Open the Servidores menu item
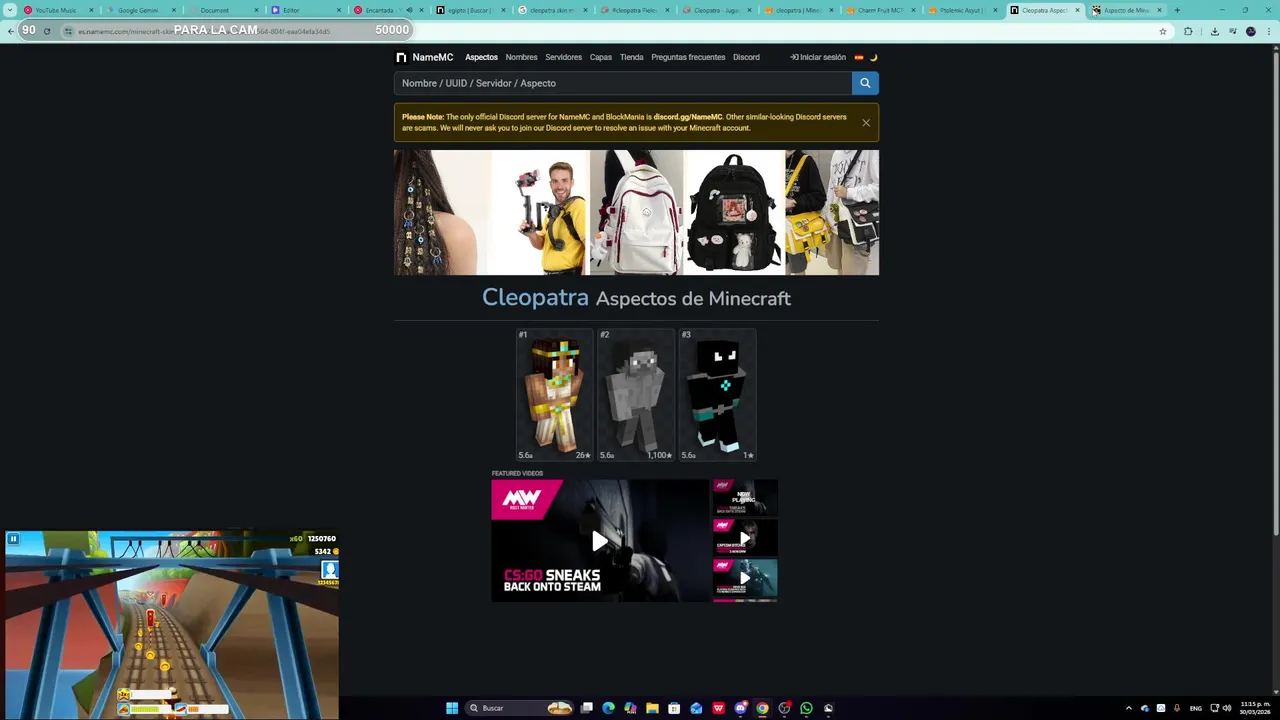The width and height of the screenshot is (1280, 720). [563, 57]
